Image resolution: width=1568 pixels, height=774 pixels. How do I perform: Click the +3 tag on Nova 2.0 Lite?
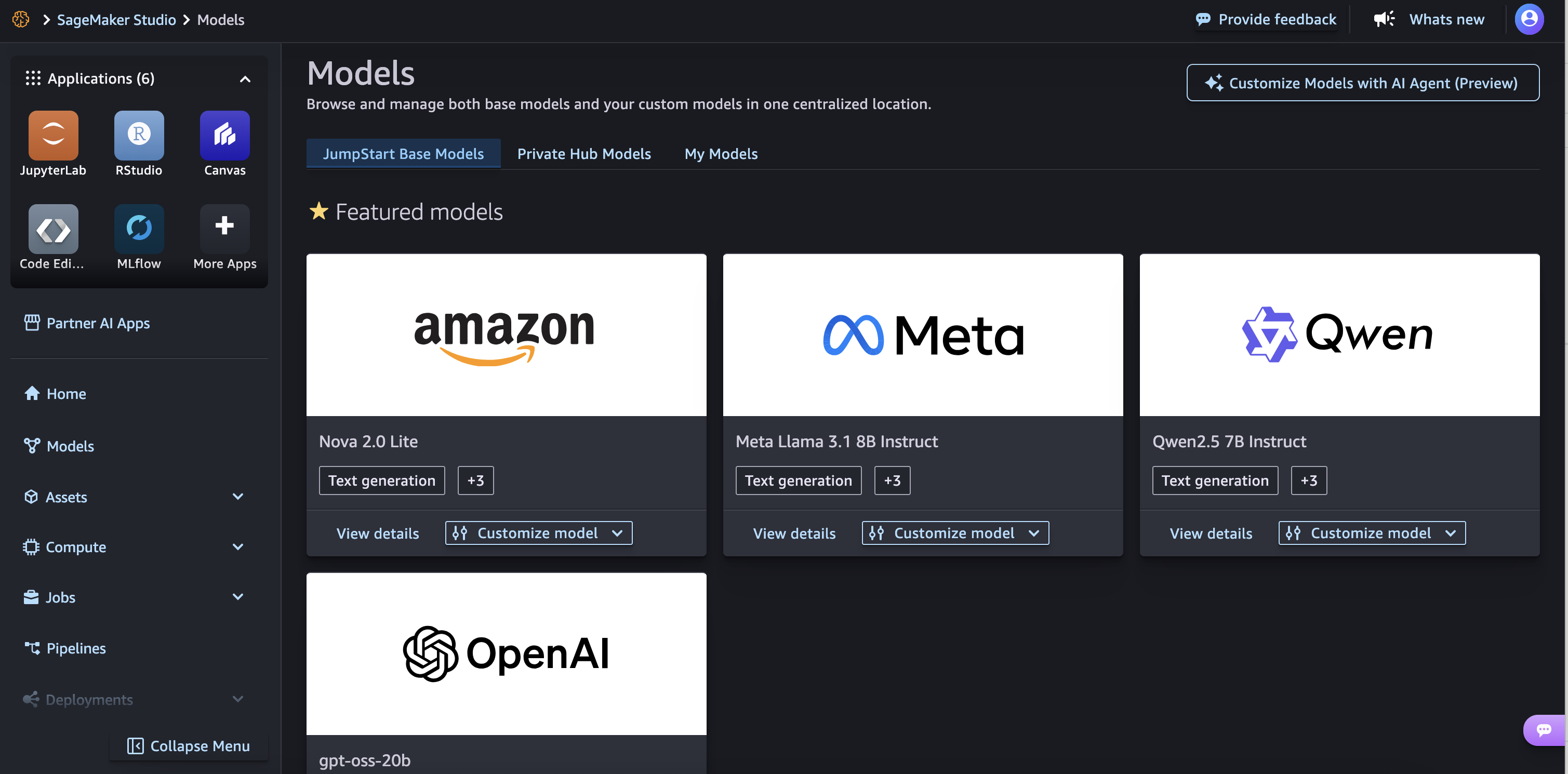point(475,480)
